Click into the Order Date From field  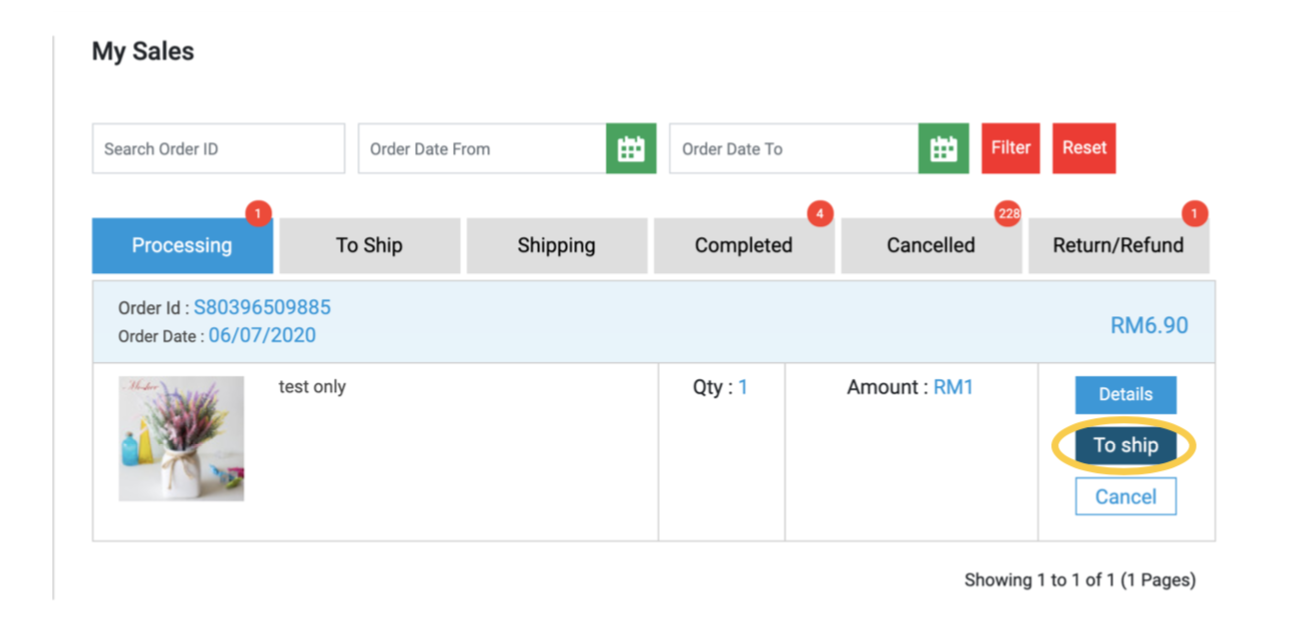[482, 149]
